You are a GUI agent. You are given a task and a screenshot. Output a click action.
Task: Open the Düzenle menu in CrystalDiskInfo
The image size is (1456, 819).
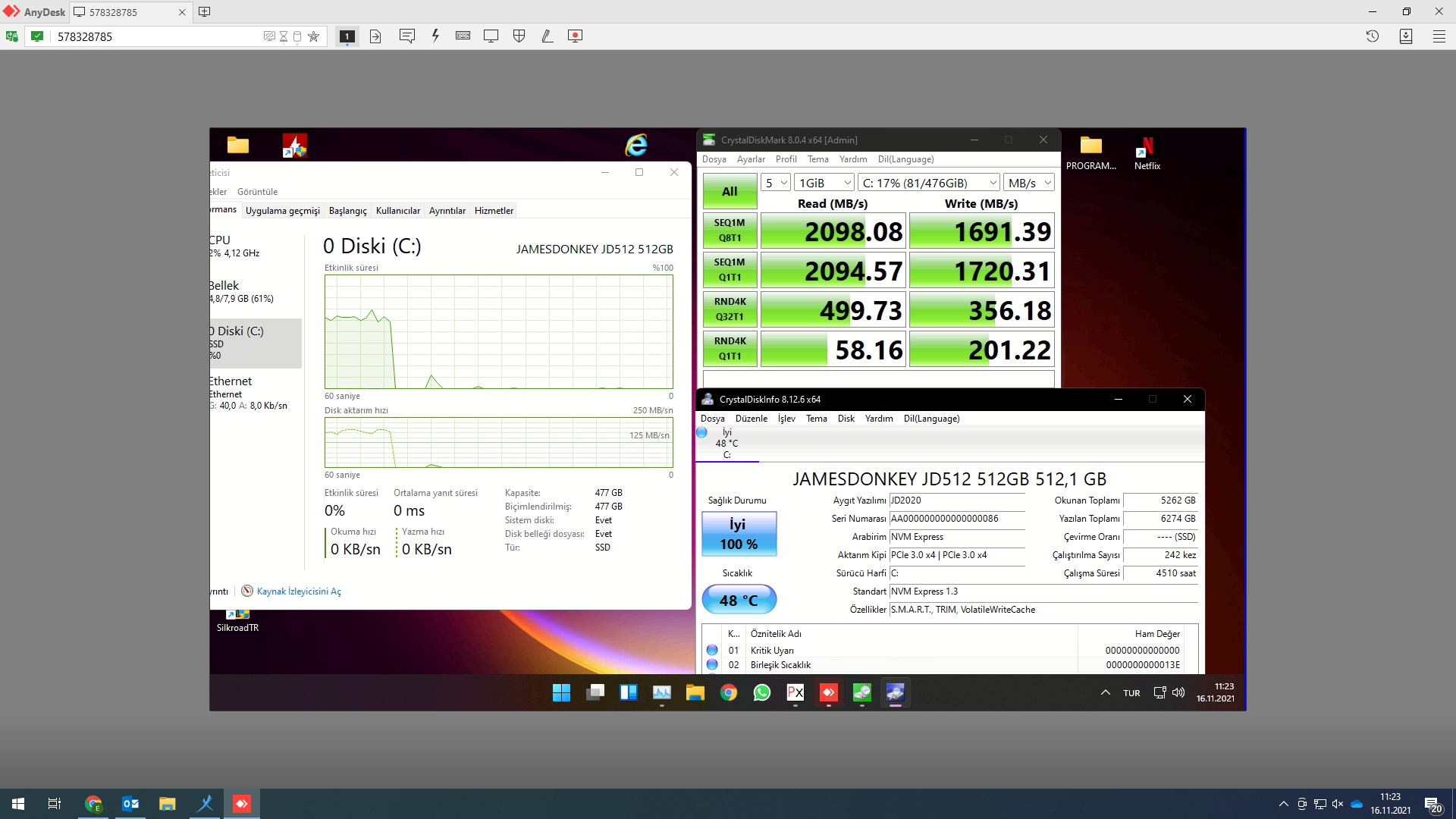click(751, 419)
